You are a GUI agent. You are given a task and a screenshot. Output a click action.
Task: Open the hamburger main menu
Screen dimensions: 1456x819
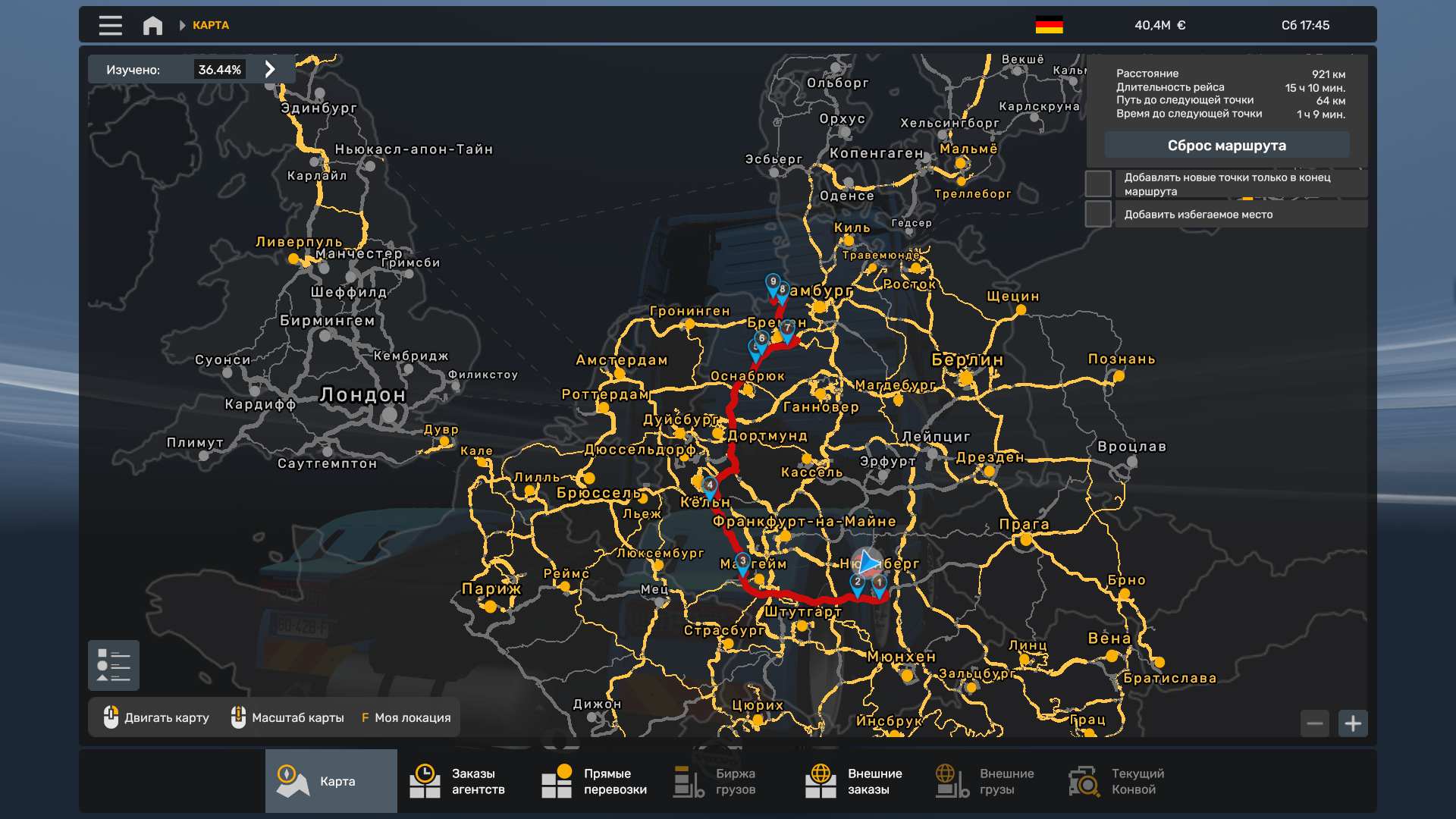[110, 25]
